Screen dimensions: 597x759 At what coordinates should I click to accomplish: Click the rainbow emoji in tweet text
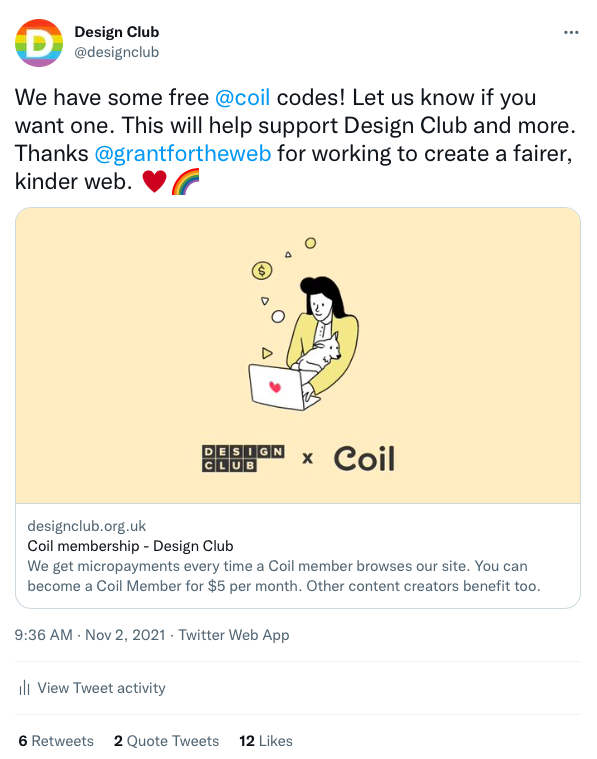185,182
